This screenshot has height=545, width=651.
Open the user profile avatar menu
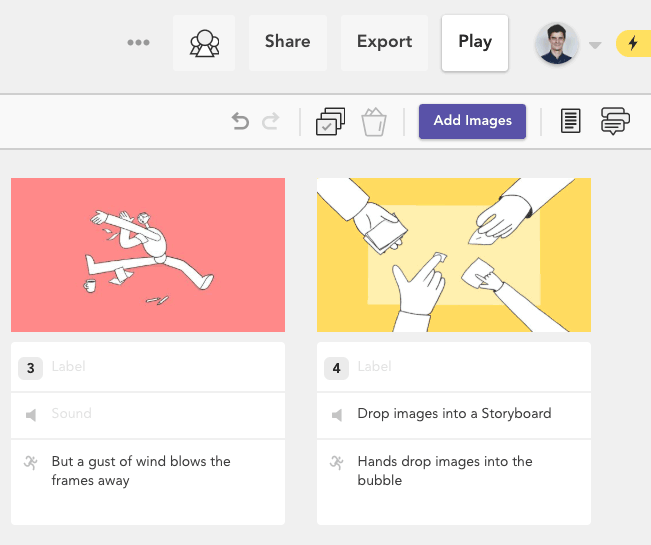(x=556, y=44)
